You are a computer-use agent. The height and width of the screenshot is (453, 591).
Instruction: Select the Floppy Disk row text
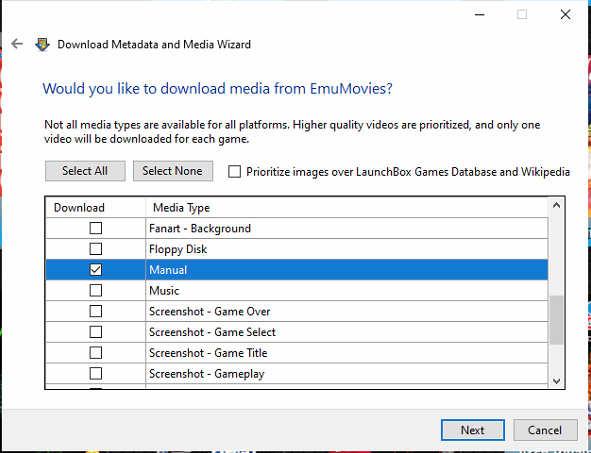click(x=178, y=249)
